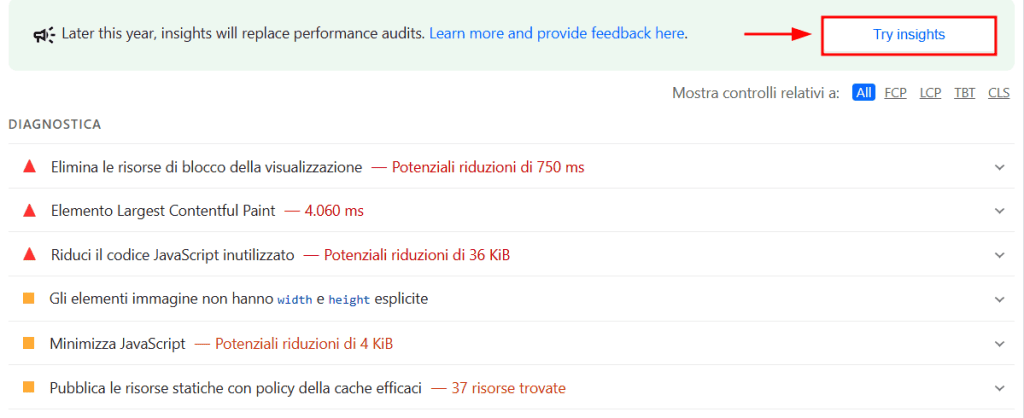
Task: Expand chevron for Minimizza JavaScript row
Action: [999, 343]
